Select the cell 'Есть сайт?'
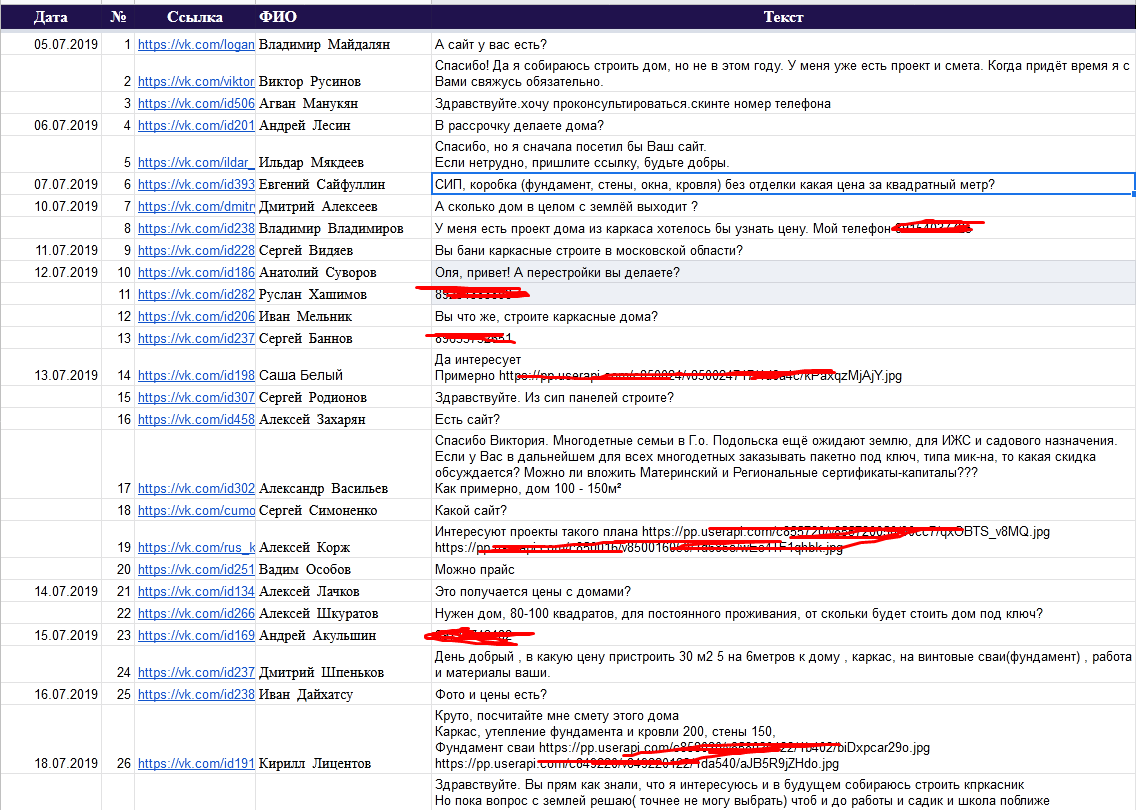This screenshot has width=1136, height=810. tap(783, 419)
